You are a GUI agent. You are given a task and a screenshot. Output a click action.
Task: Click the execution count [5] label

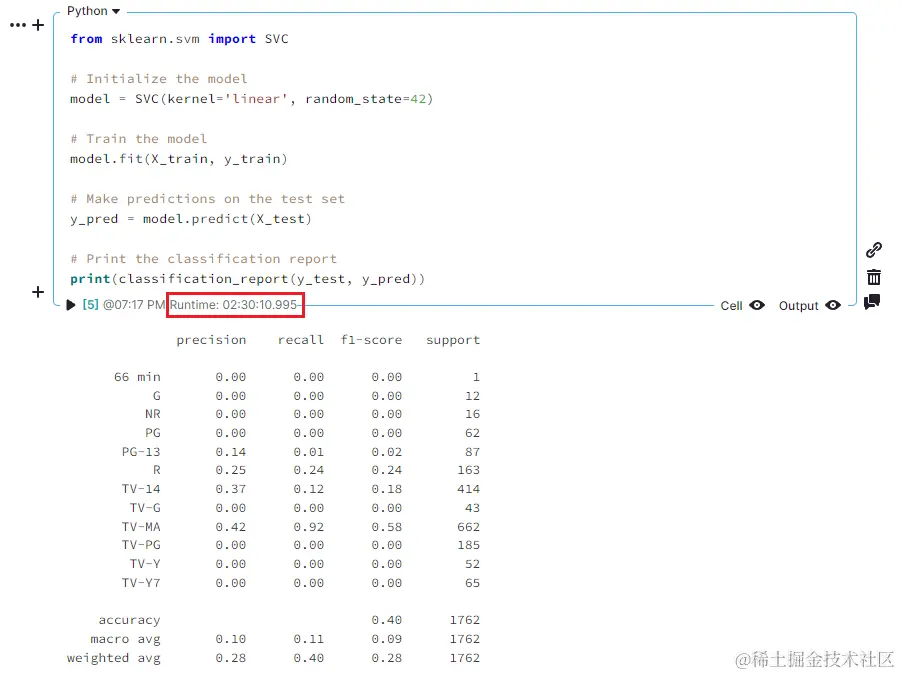pos(90,305)
